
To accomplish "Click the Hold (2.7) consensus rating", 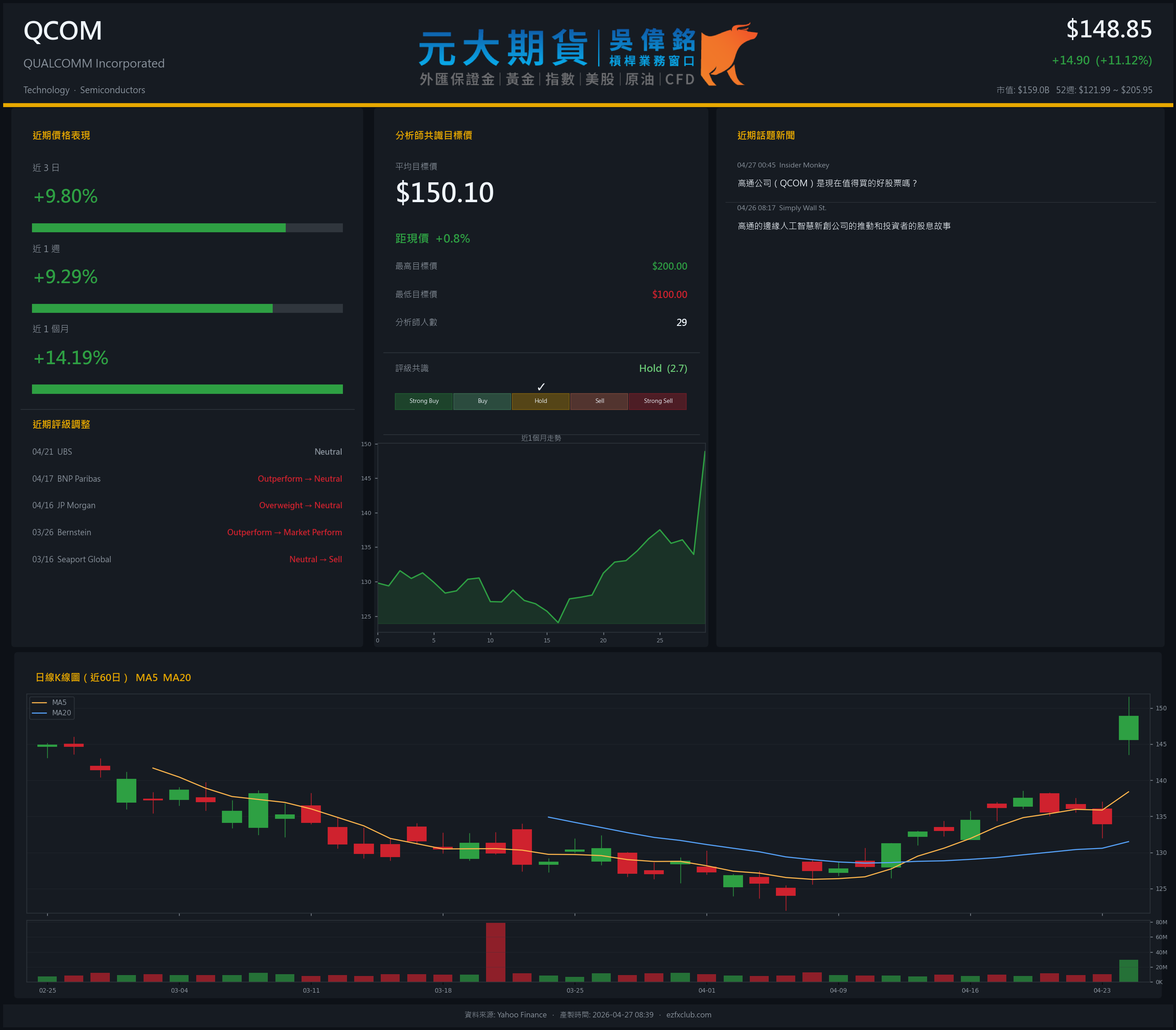I will click(663, 368).
